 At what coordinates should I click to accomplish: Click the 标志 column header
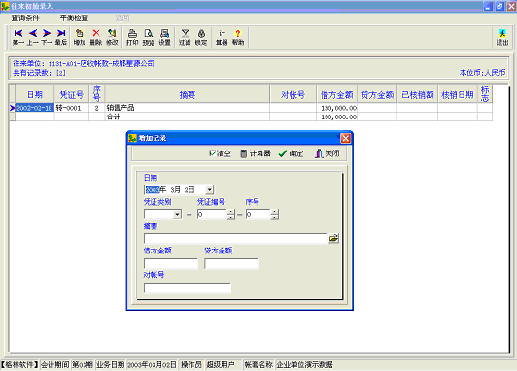(x=485, y=95)
